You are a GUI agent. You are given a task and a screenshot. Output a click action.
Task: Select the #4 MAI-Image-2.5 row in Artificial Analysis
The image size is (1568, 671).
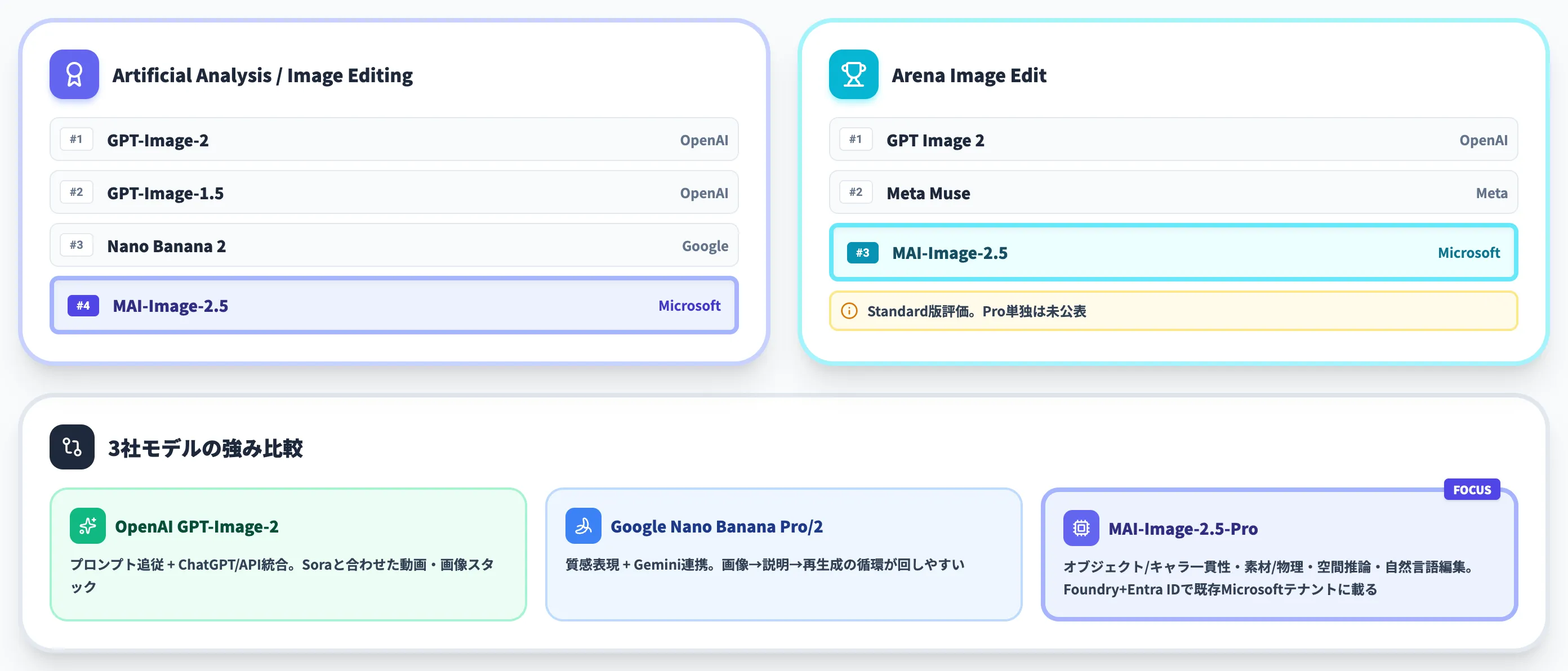[394, 306]
